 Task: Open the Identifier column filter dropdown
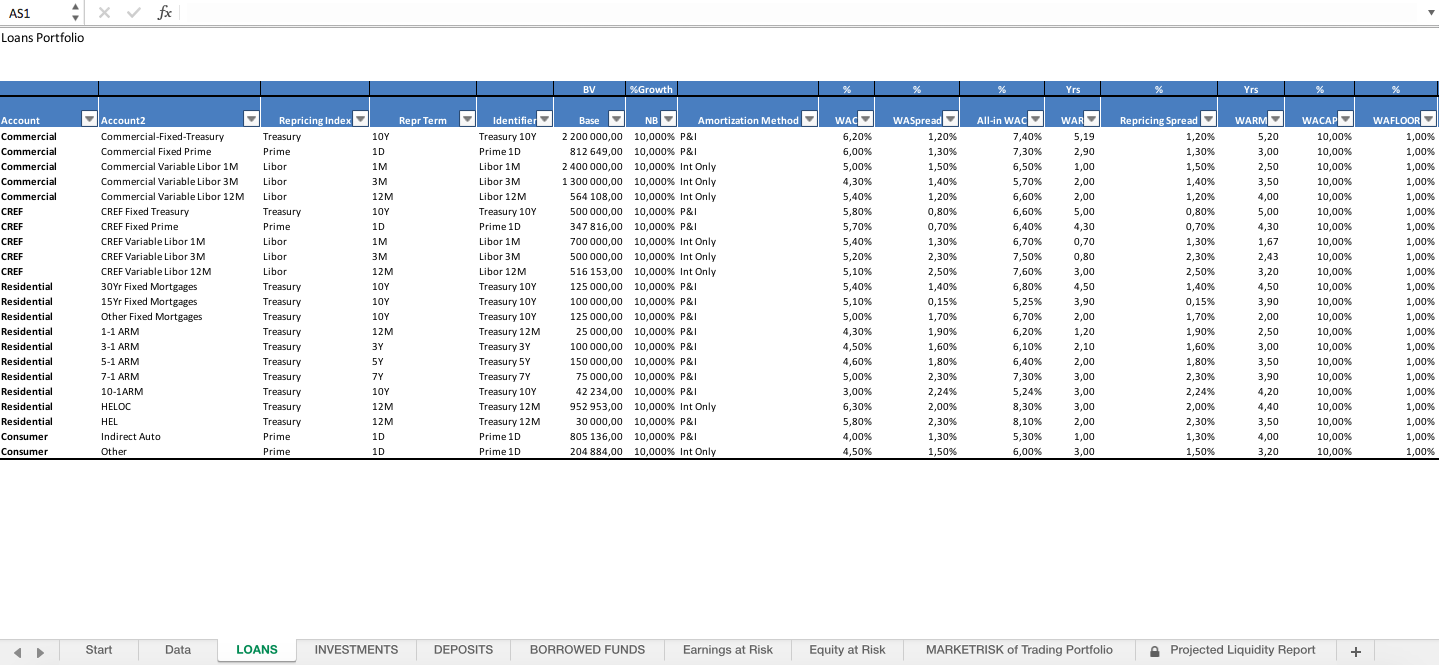click(x=544, y=118)
